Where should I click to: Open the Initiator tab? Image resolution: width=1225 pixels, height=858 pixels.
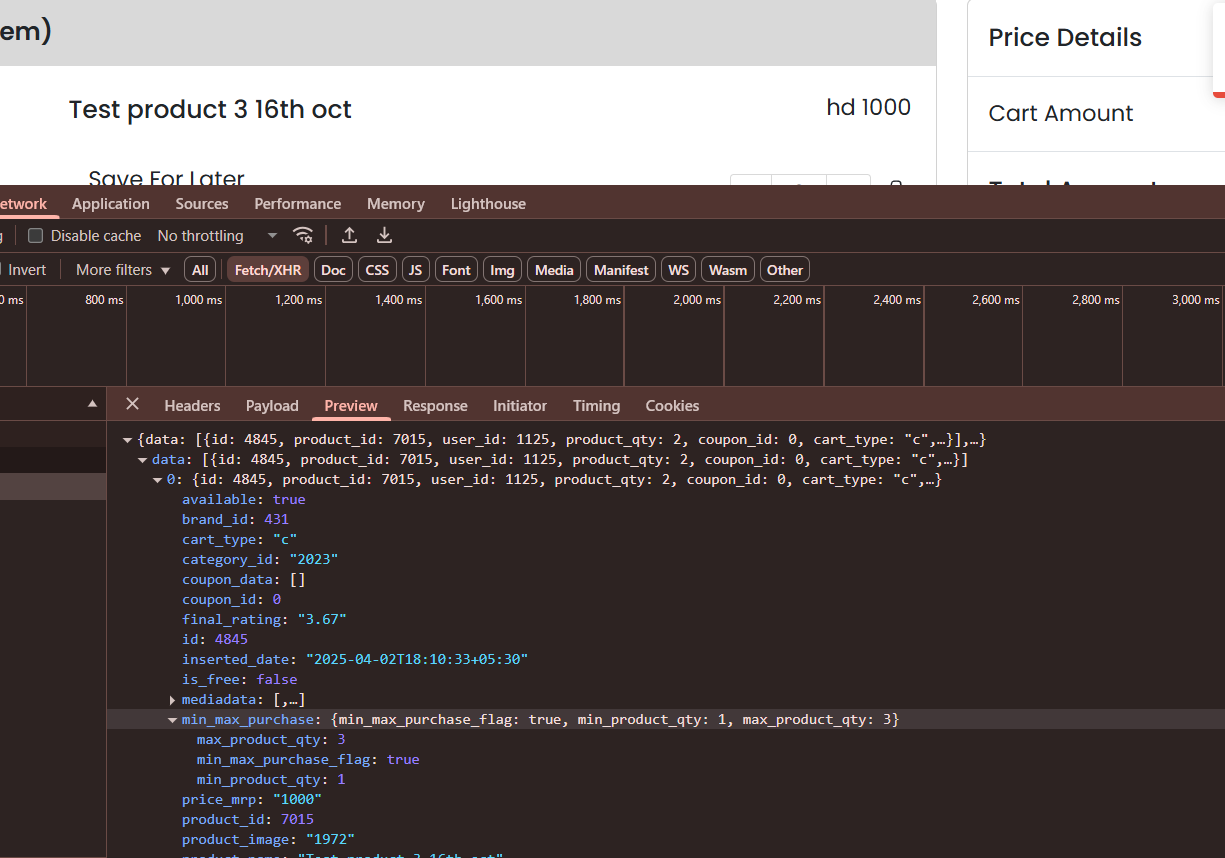click(x=520, y=406)
